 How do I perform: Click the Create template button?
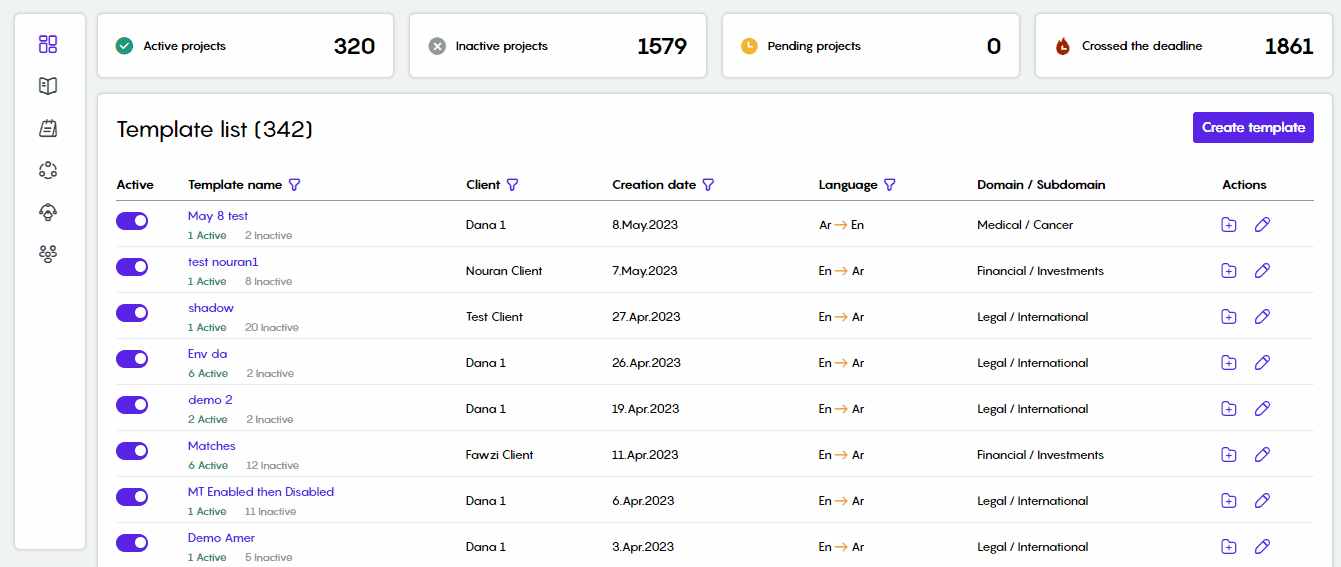(1253, 128)
